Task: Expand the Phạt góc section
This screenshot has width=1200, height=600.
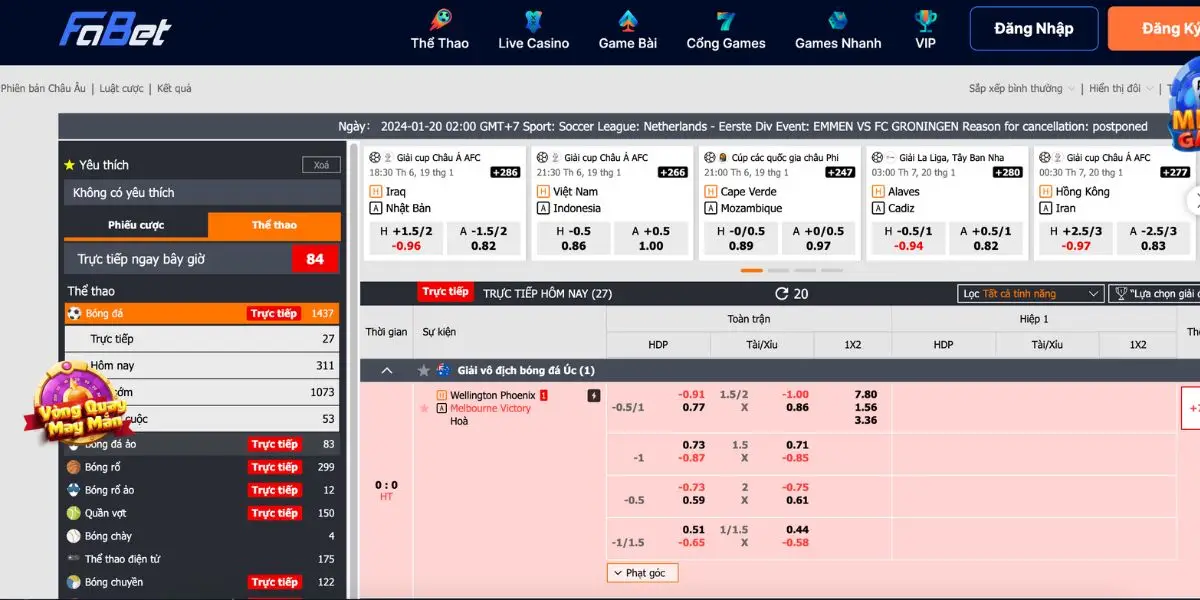Action: [643, 573]
